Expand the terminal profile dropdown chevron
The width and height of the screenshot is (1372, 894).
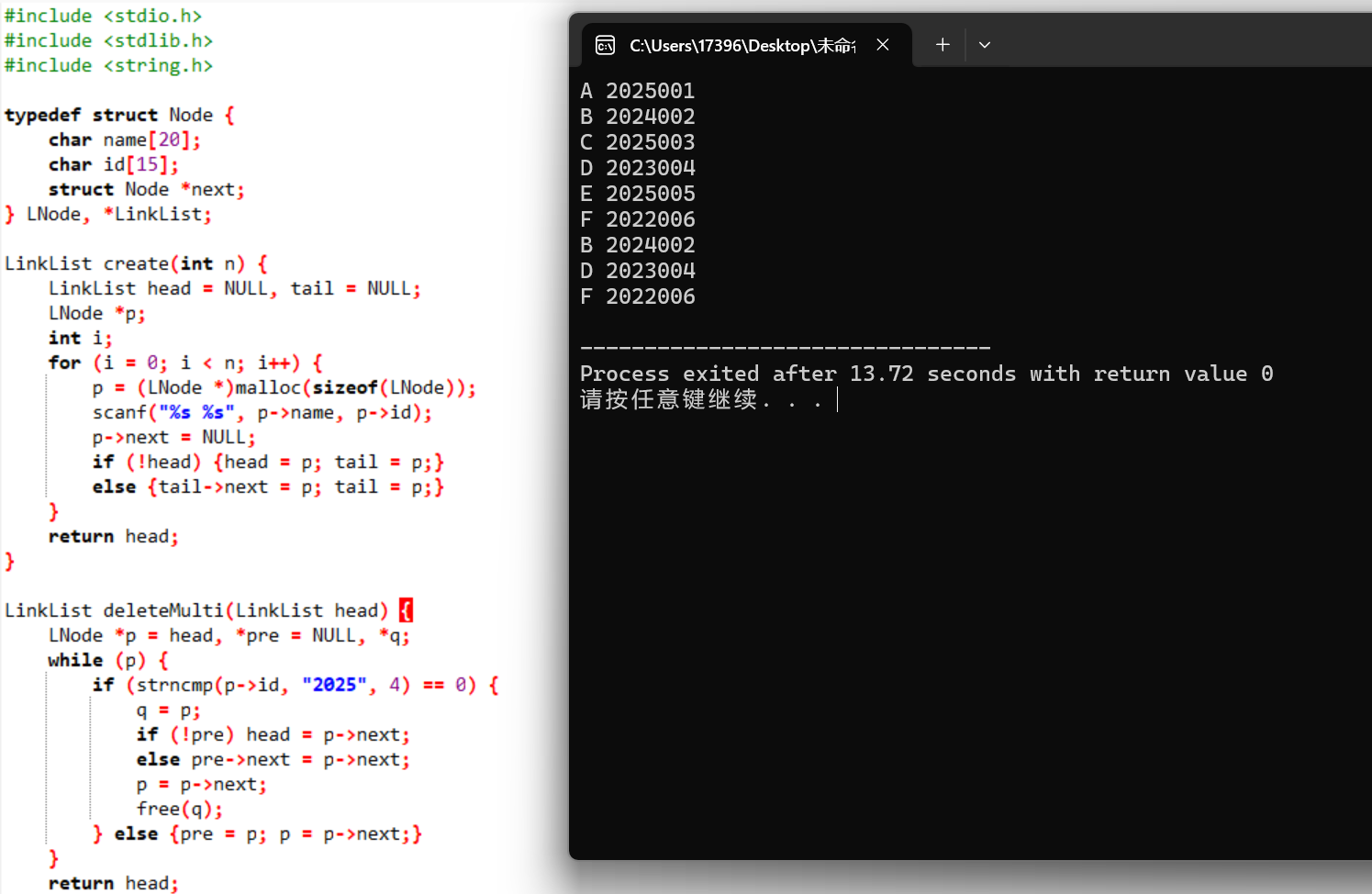(985, 45)
